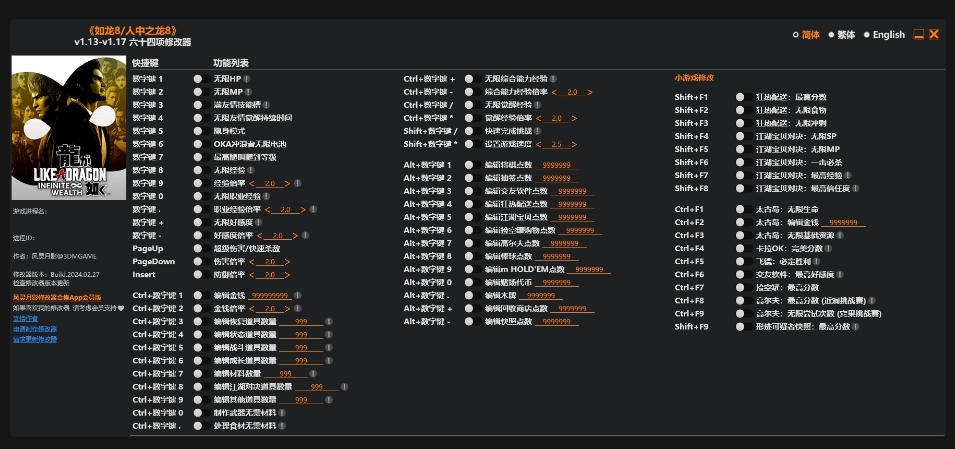
Task: Open the second blue link in the sidebar
Action: [35, 329]
